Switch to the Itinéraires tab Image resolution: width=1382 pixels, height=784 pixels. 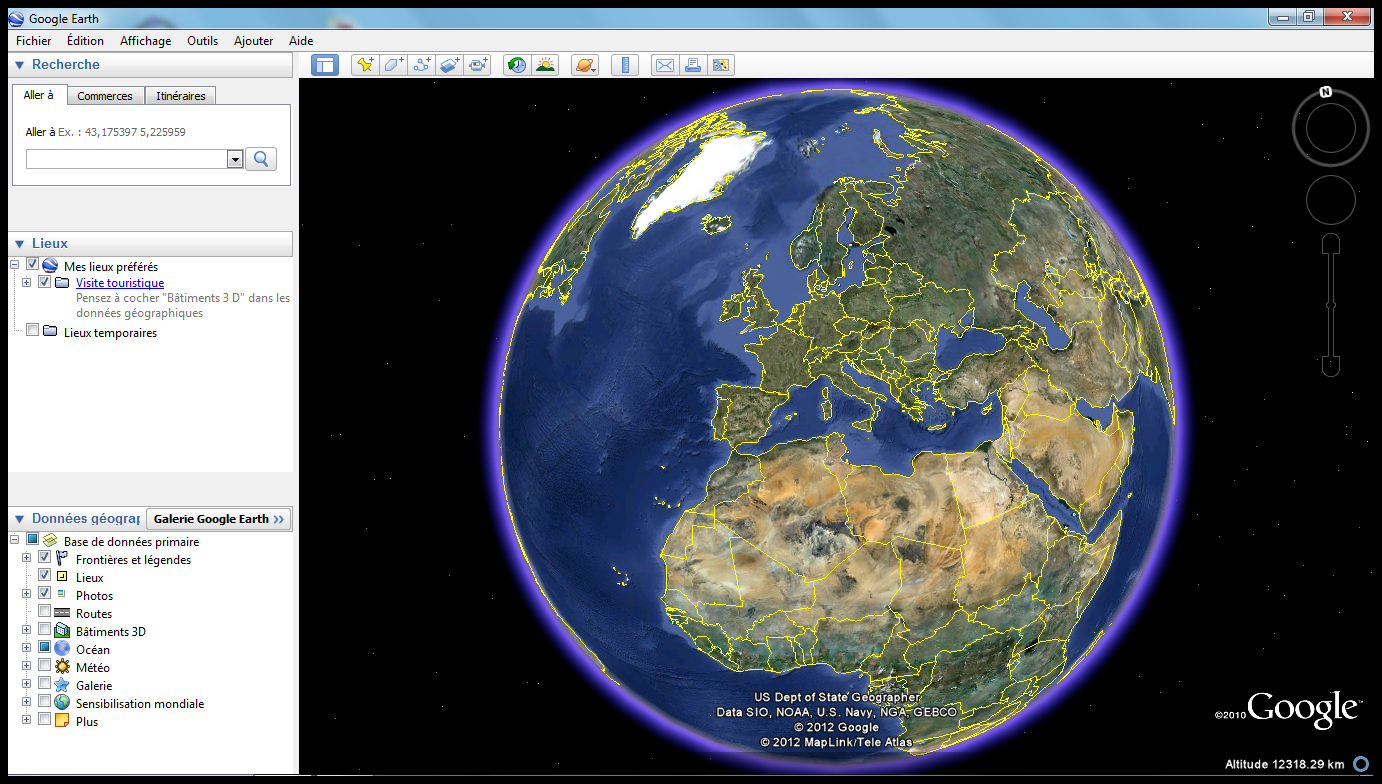click(x=180, y=96)
